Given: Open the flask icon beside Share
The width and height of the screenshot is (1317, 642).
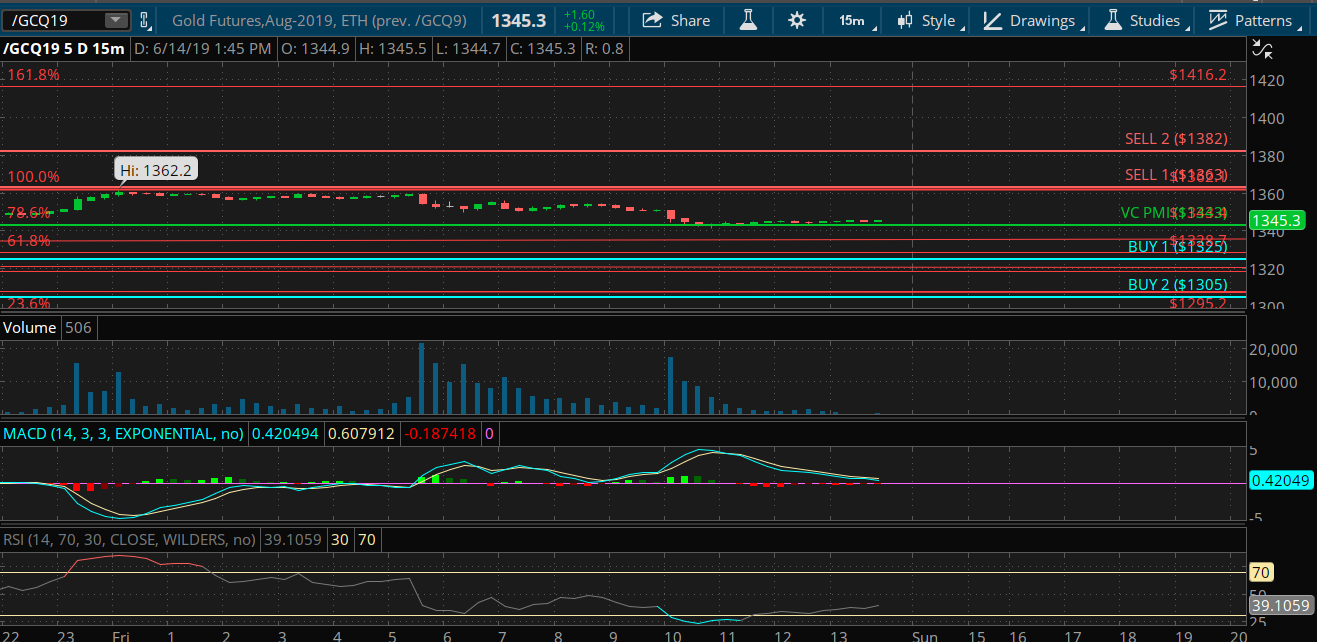Looking at the screenshot, I should click(747, 20).
